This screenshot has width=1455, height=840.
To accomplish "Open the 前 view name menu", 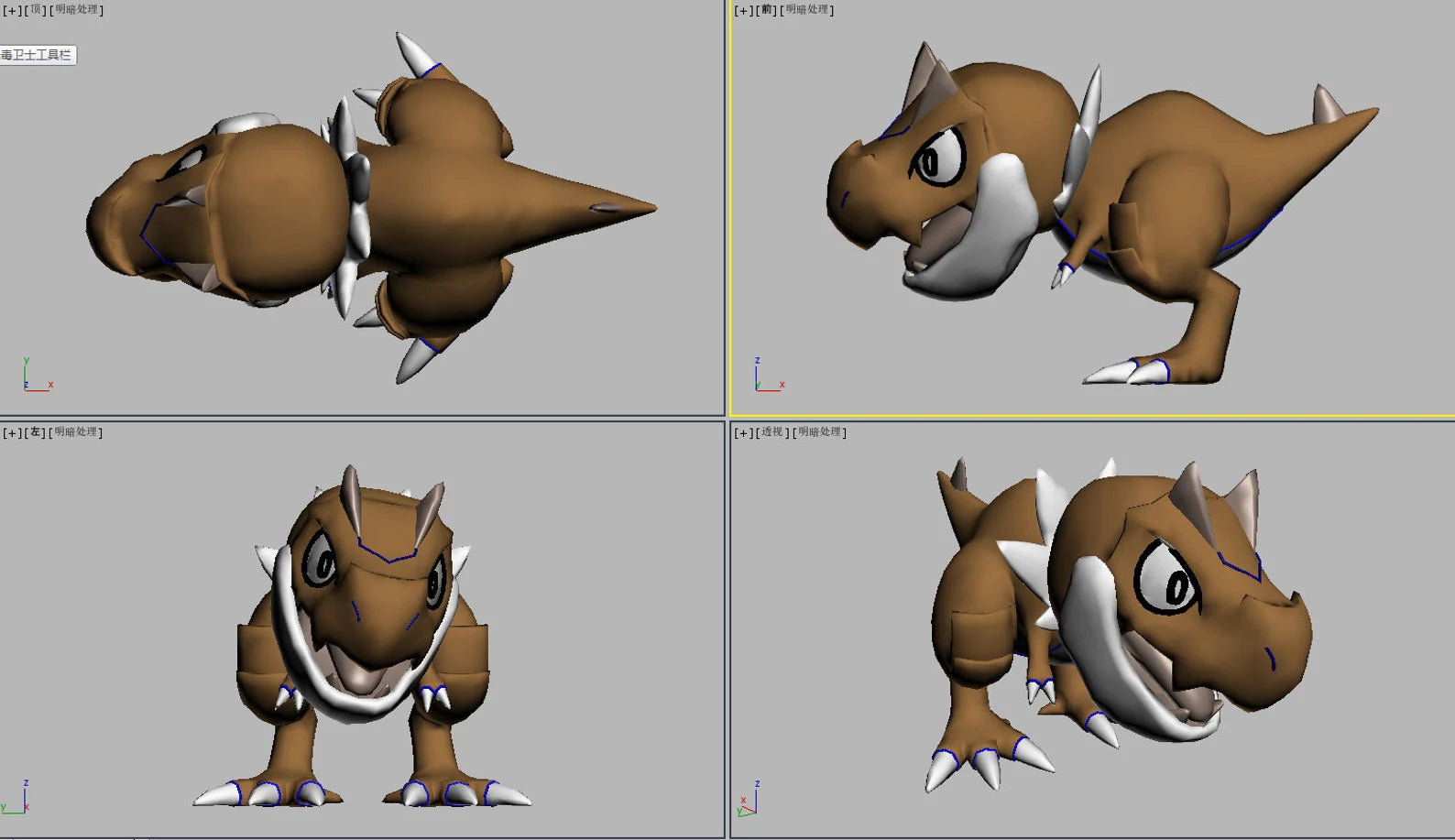I will tap(767, 10).
